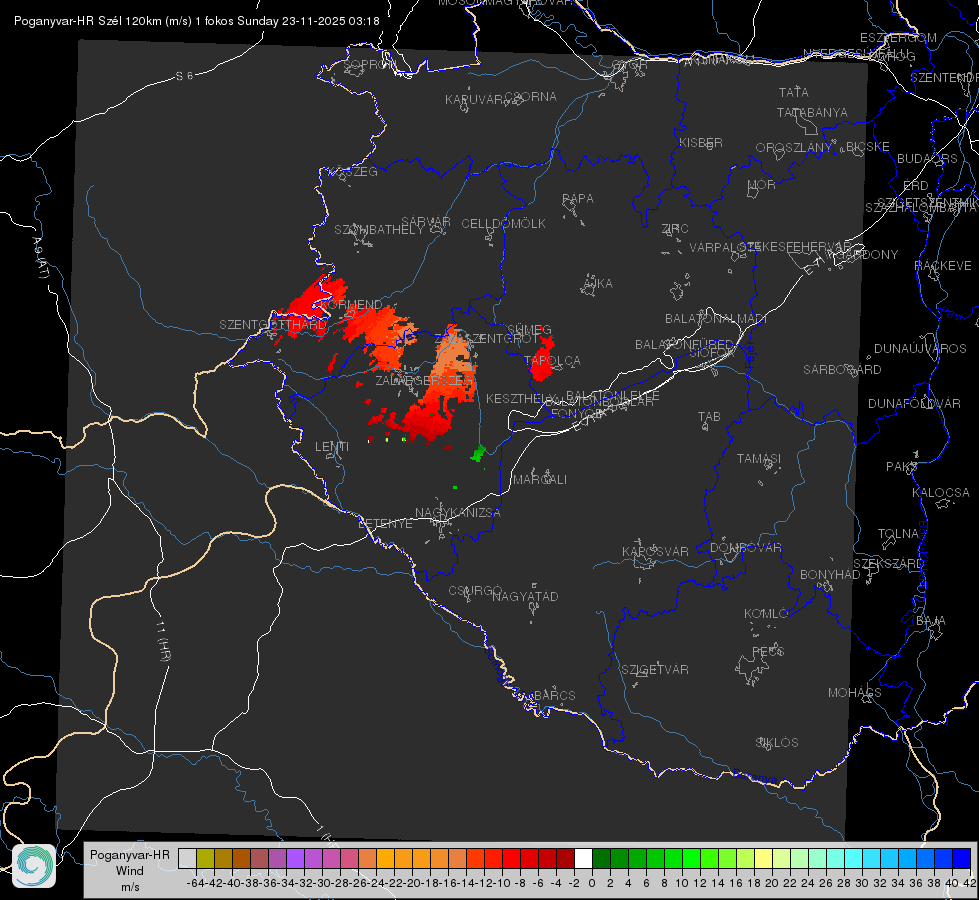This screenshot has height=900, width=979.
Task: Click the TAMASI city label
Action: click(x=759, y=459)
